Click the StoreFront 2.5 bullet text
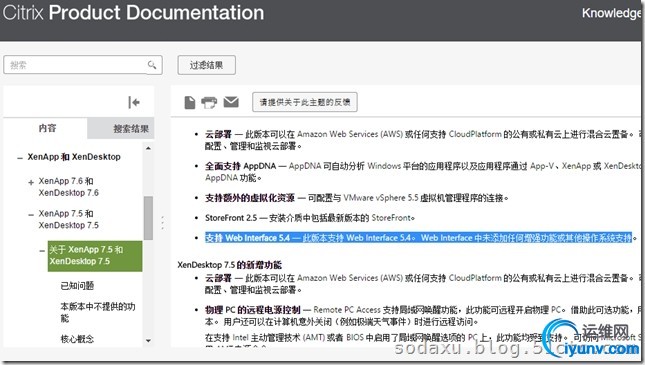 click(310, 218)
